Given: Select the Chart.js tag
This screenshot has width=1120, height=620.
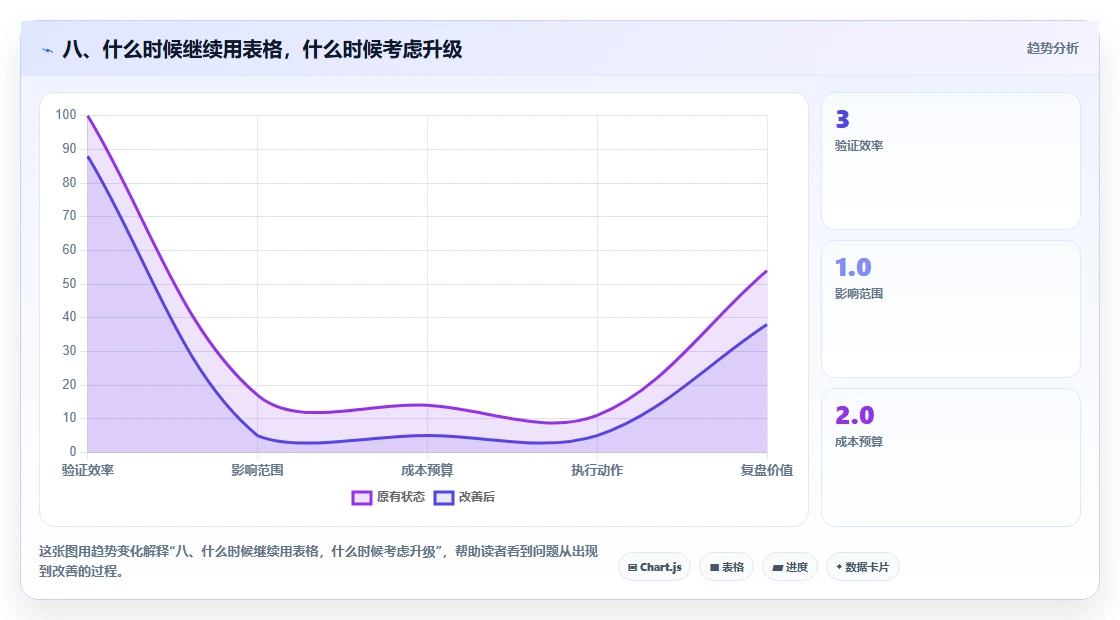Looking at the screenshot, I should 654,567.
